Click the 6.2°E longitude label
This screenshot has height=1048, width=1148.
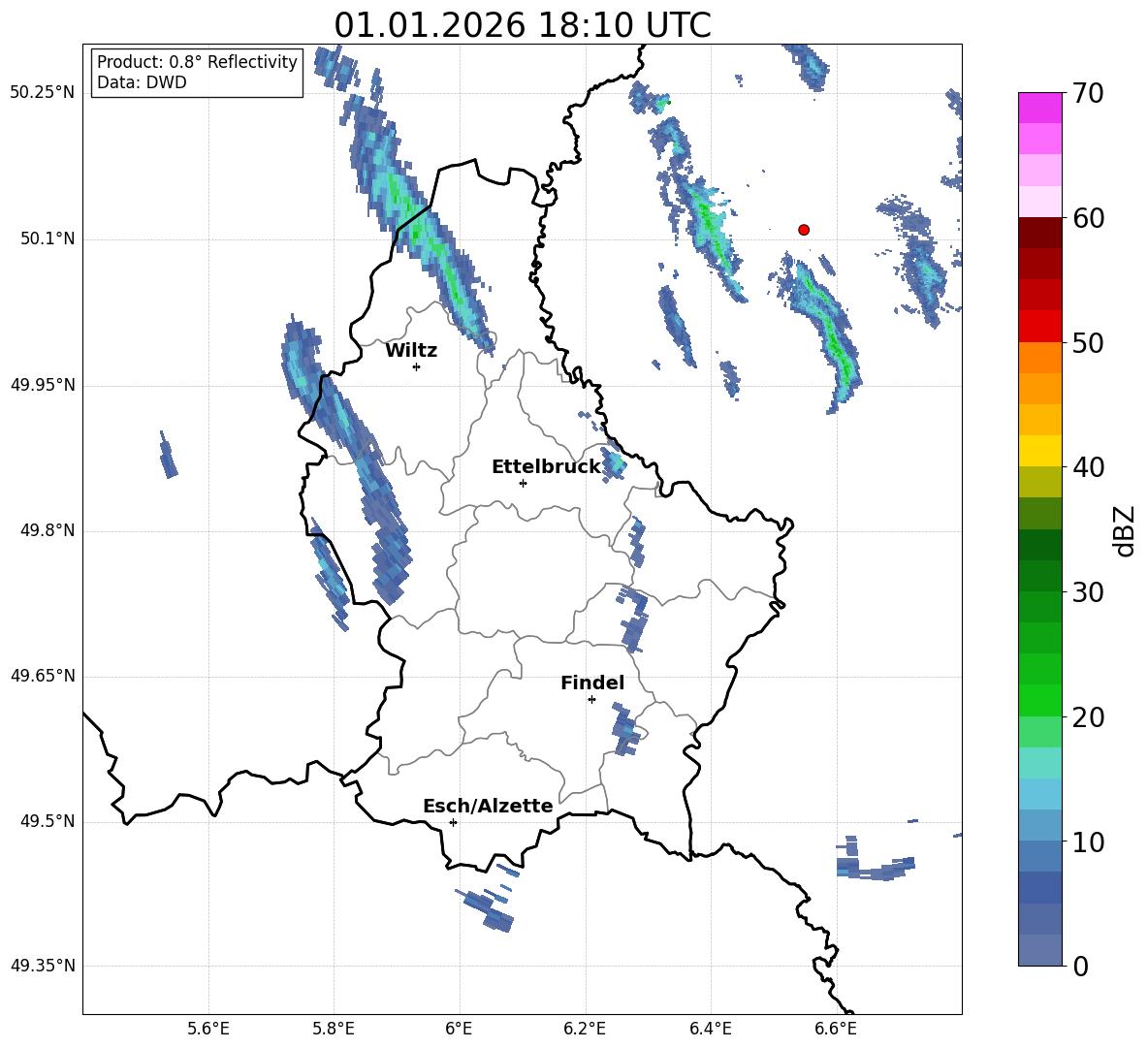click(585, 1029)
